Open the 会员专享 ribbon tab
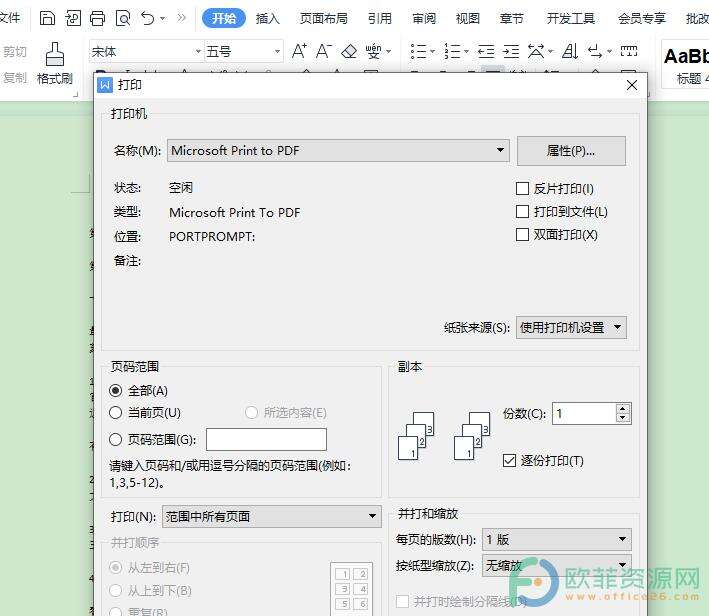This screenshot has width=709, height=616. click(x=642, y=19)
